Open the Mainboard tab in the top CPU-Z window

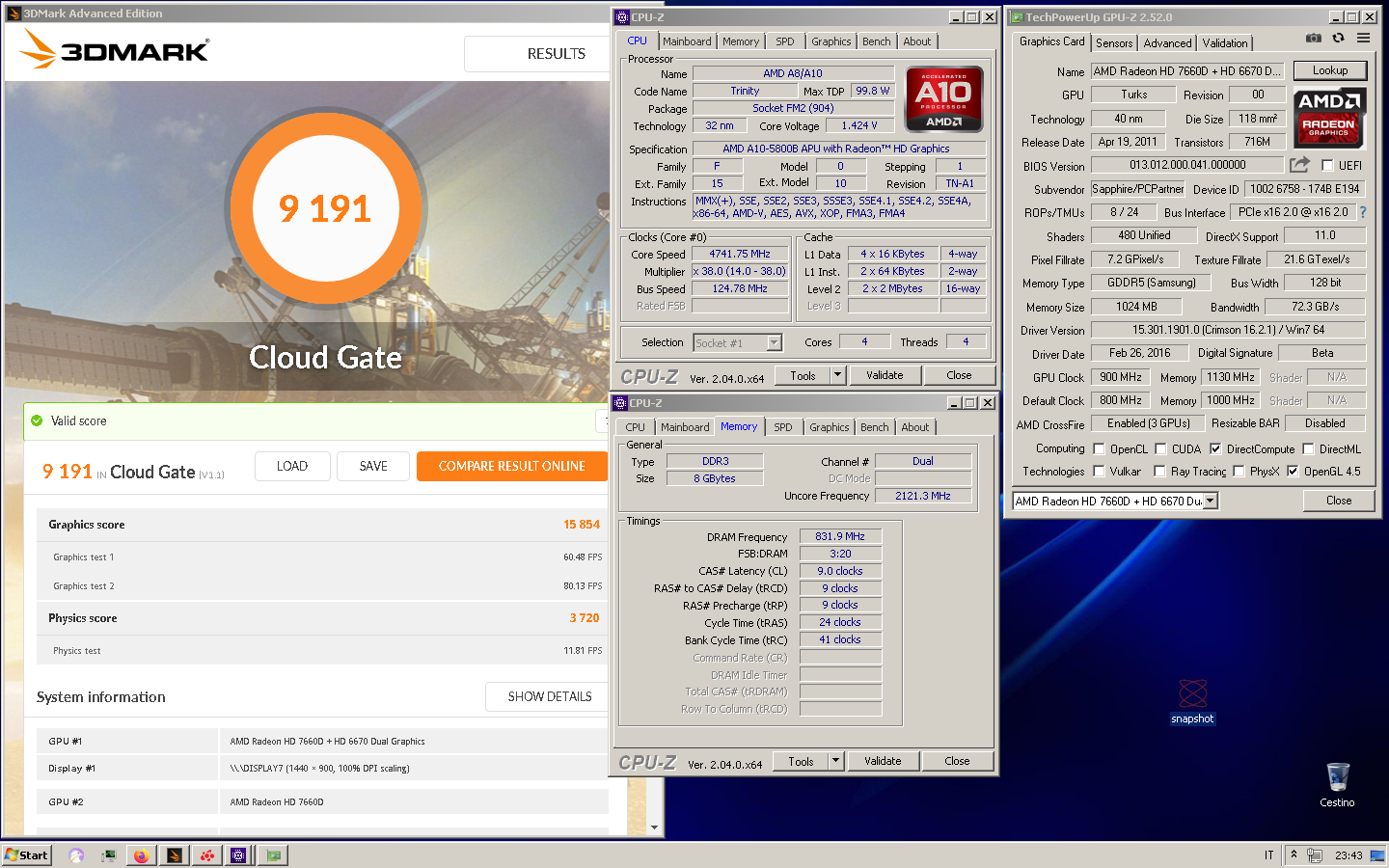click(x=687, y=41)
